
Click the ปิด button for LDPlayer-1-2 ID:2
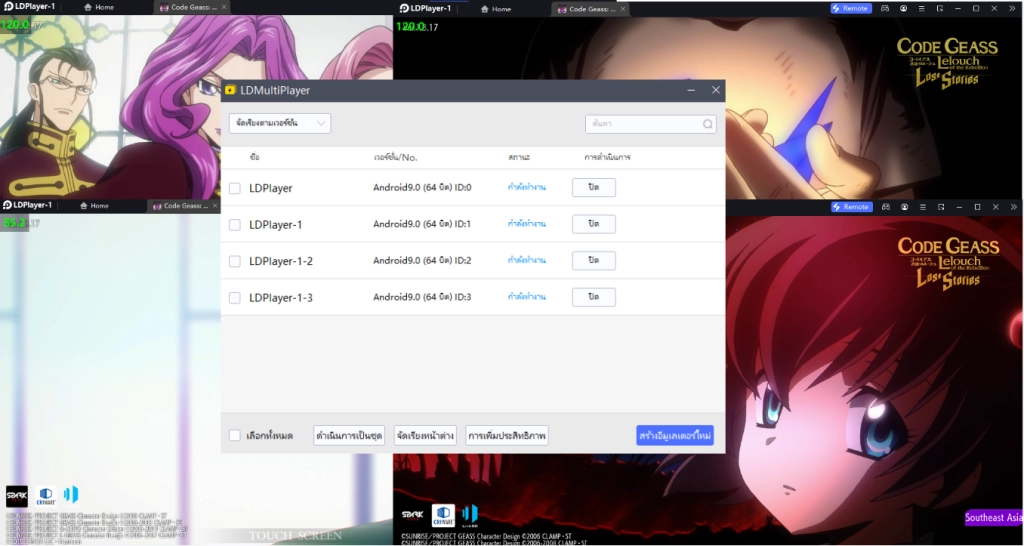pos(594,260)
